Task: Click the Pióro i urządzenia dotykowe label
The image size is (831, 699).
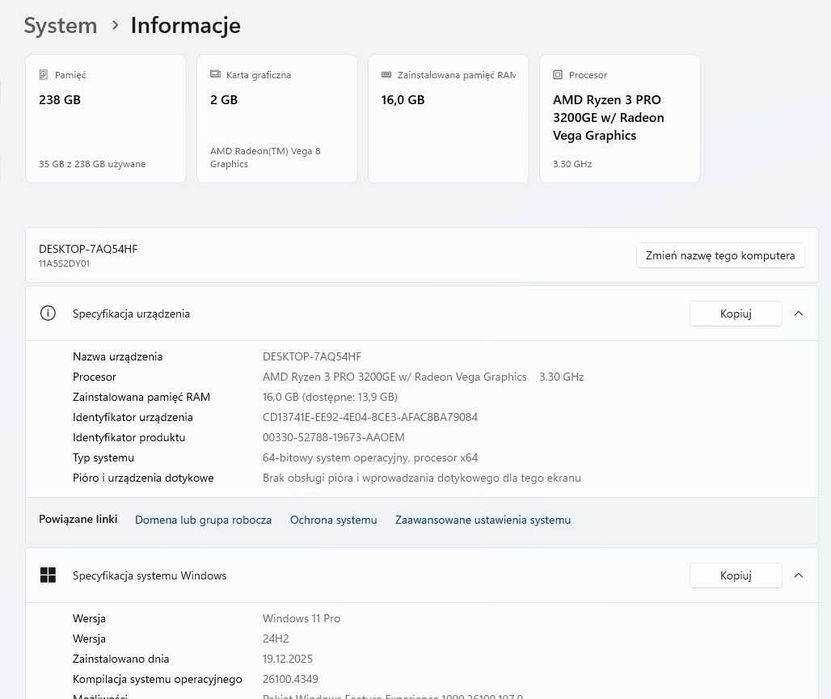Action: (143, 477)
